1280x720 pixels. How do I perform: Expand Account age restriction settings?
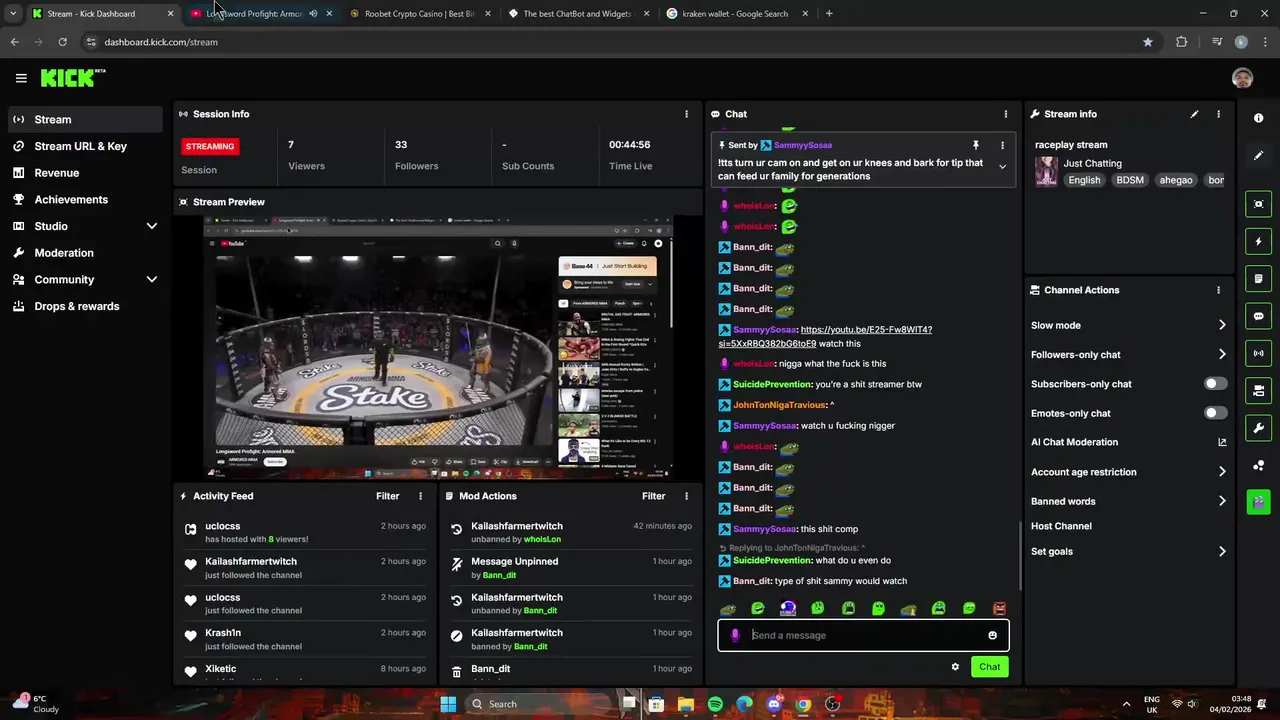click(1222, 472)
